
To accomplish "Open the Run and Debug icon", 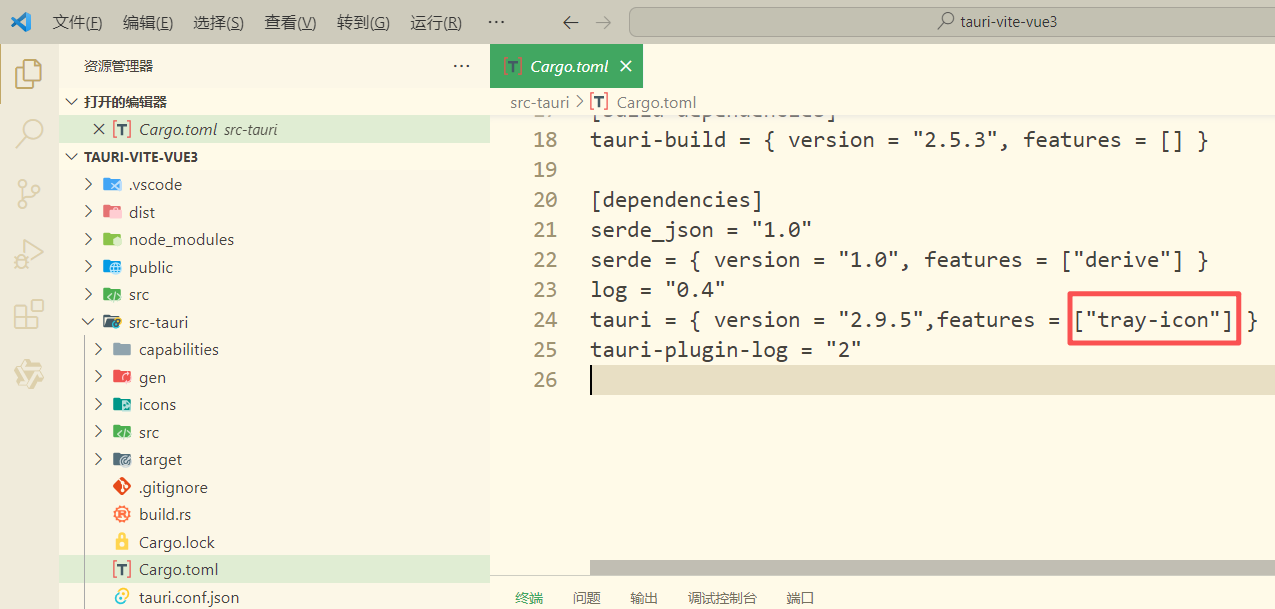I will pyautogui.click(x=29, y=254).
